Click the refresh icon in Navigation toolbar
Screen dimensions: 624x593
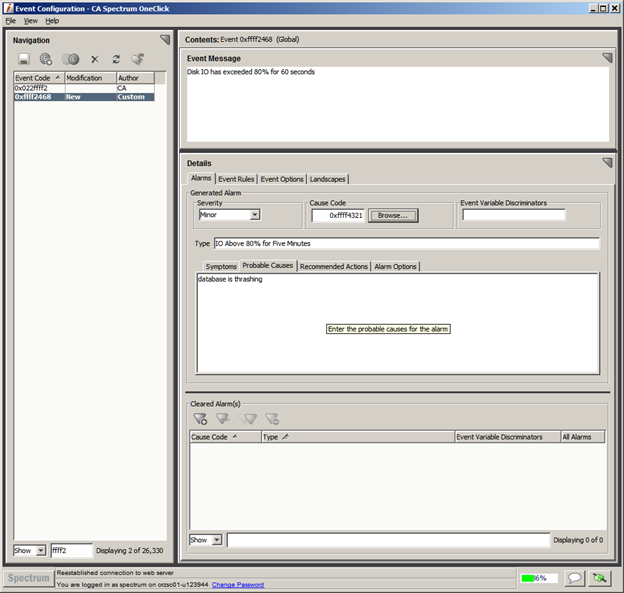point(116,59)
